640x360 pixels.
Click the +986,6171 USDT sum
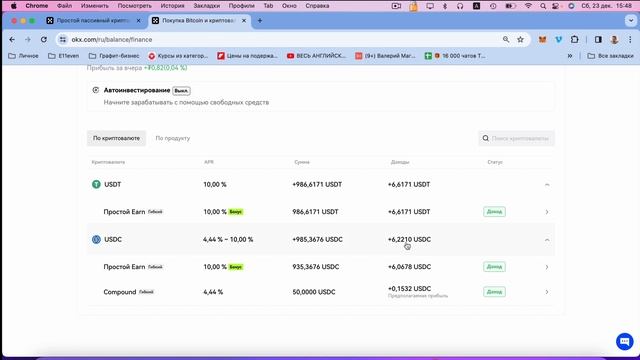(x=317, y=184)
